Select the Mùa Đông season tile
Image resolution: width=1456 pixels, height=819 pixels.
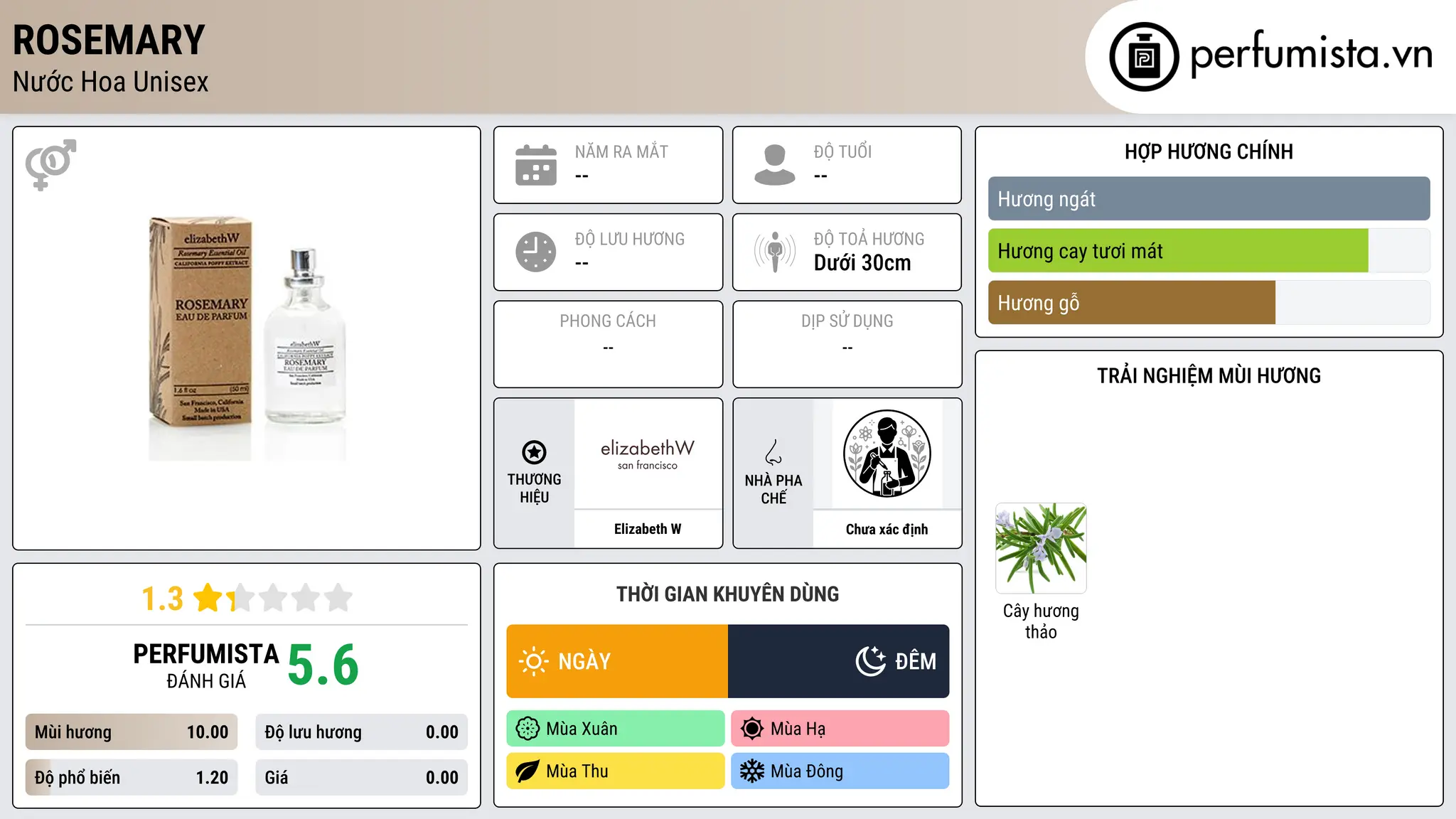click(840, 771)
